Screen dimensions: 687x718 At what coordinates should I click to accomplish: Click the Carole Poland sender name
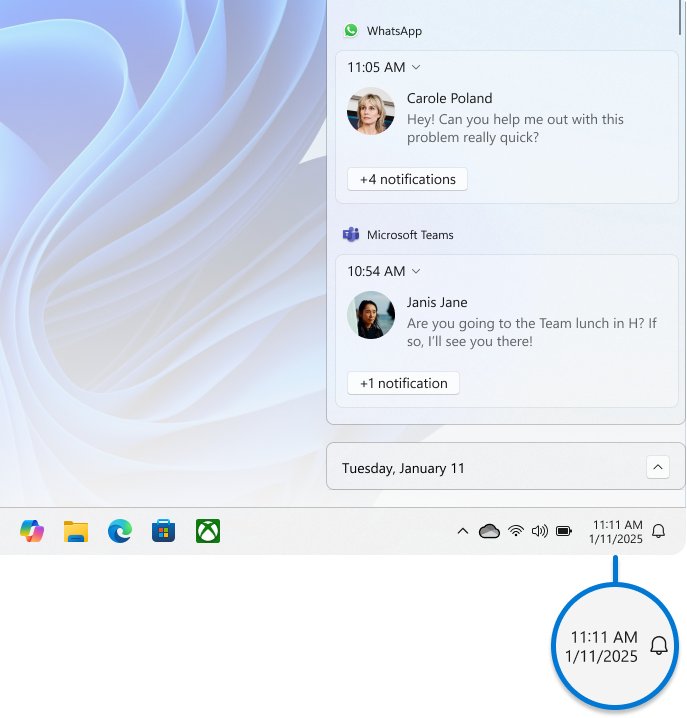tap(449, 98)
